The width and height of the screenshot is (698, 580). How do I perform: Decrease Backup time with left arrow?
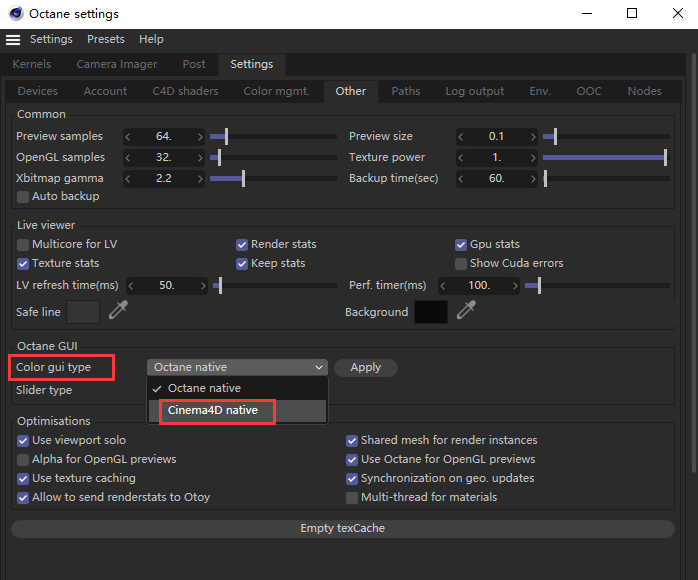461,178
